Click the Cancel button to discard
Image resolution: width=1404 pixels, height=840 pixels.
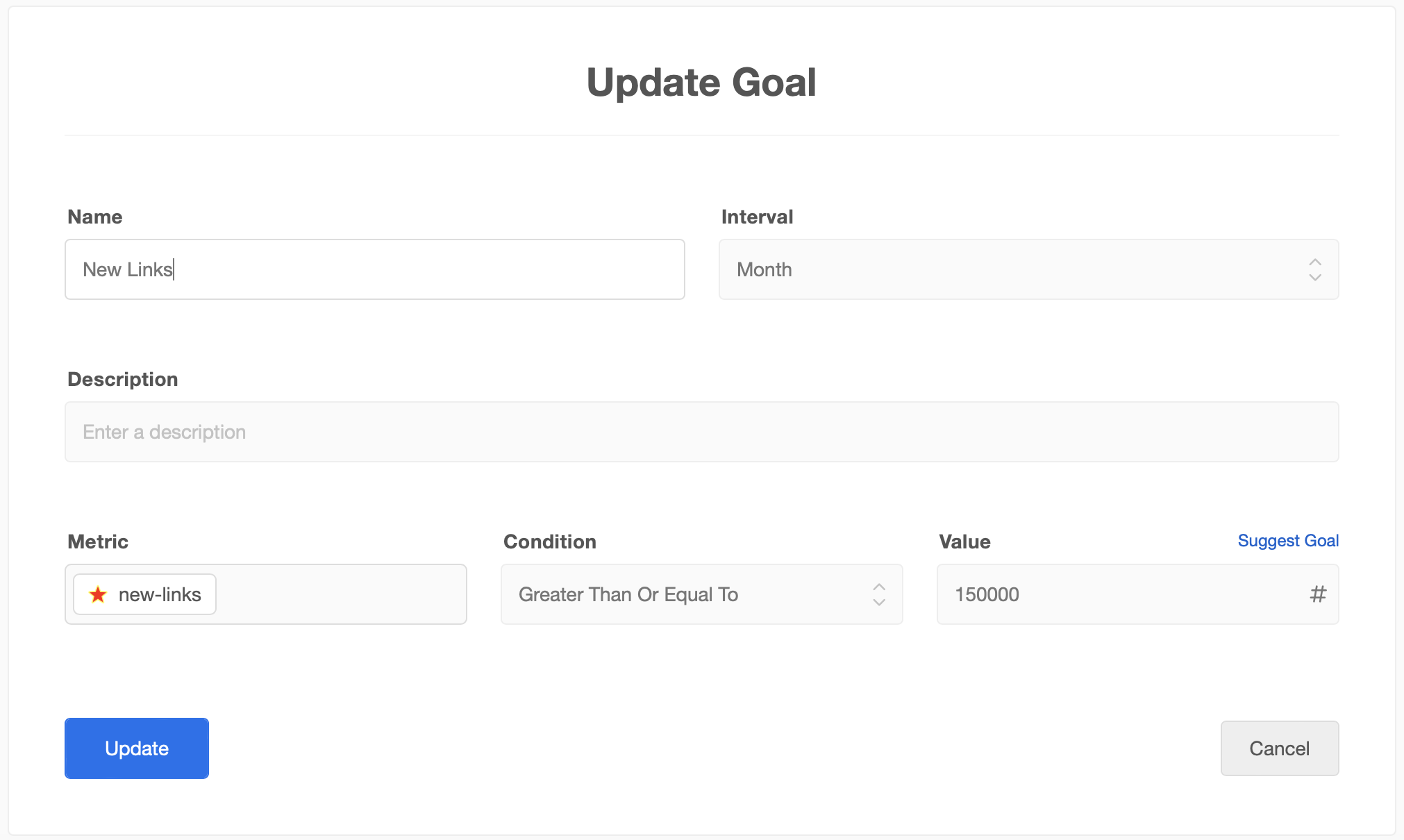click(1280, 748)
